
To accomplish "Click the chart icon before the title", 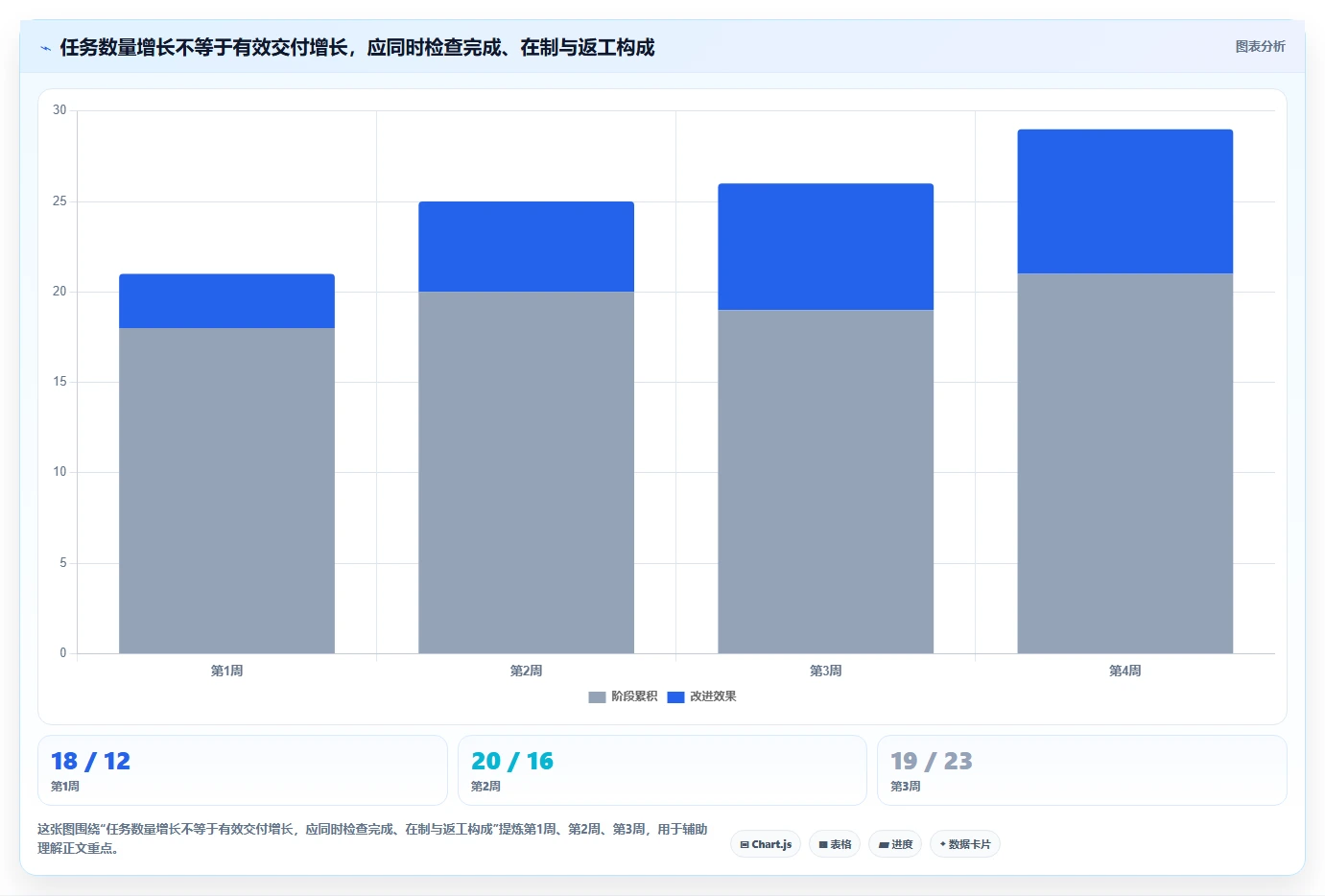I will [x=45, y=48].
